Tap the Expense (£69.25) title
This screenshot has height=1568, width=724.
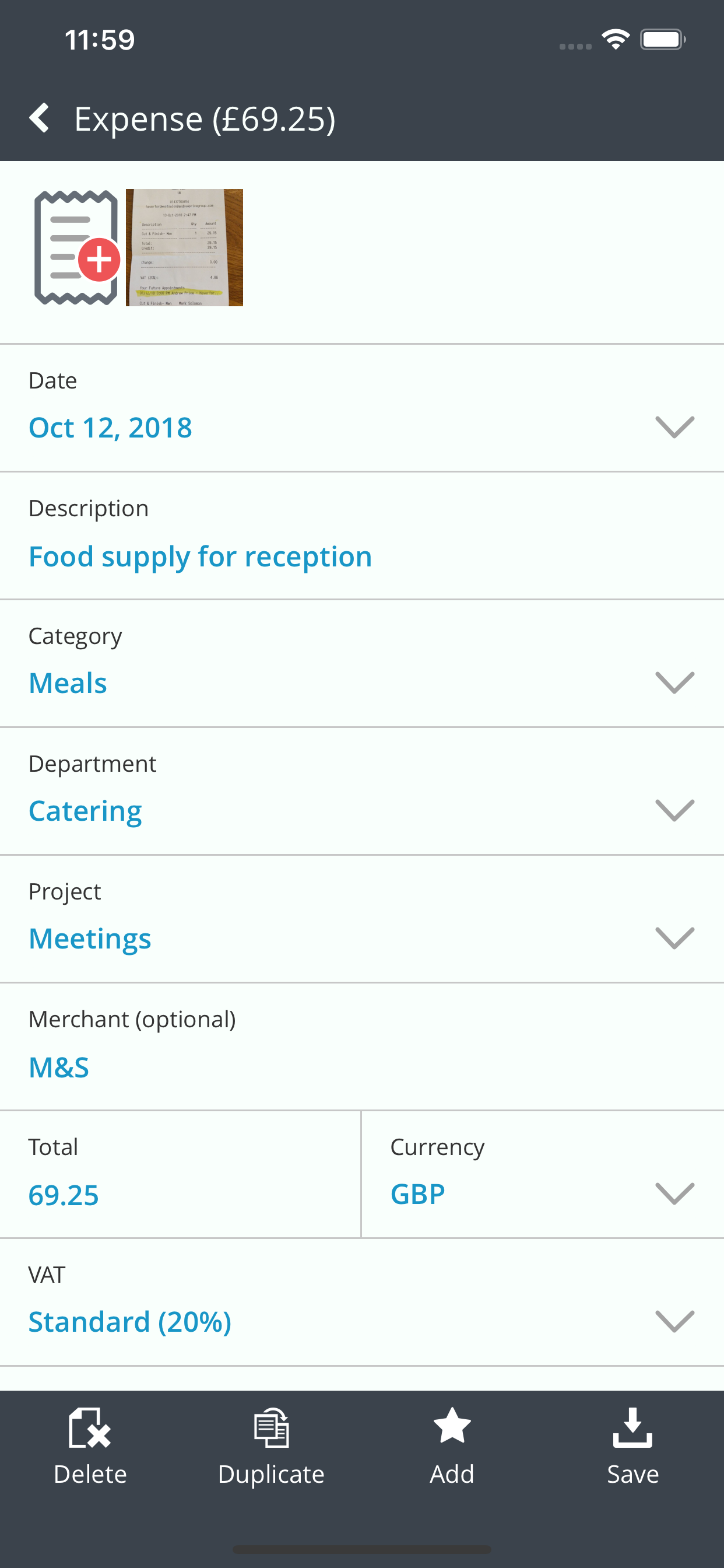click(205, 118)
